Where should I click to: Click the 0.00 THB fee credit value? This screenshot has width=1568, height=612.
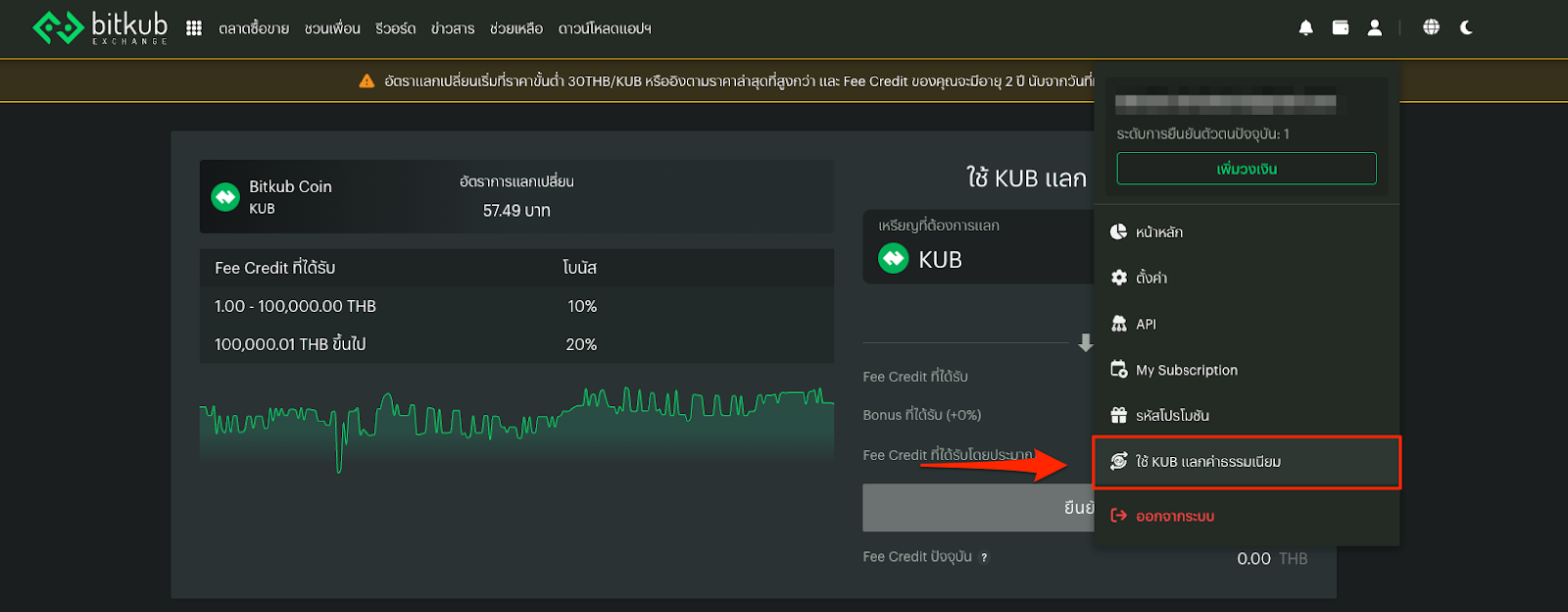point(1272,559)
